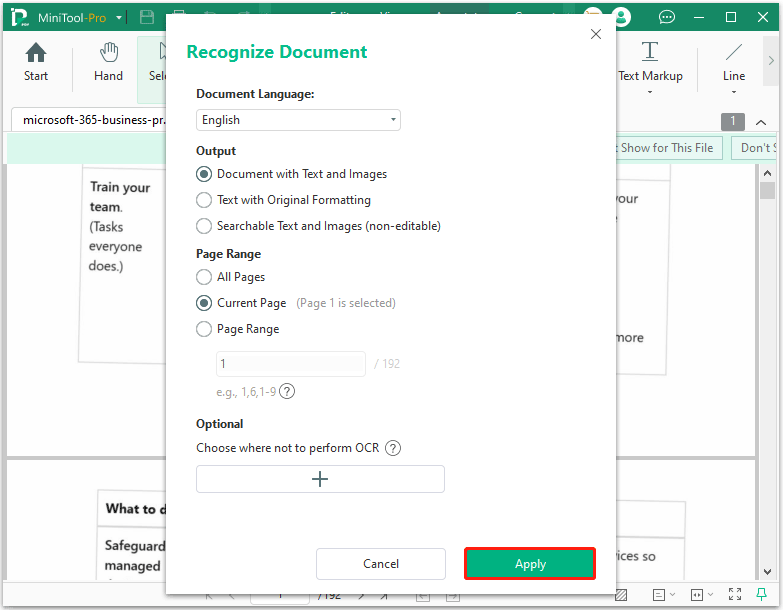Viewport: 783px width, 610px height.
Task: Click the page count badge showing 1
Action: 733,121
